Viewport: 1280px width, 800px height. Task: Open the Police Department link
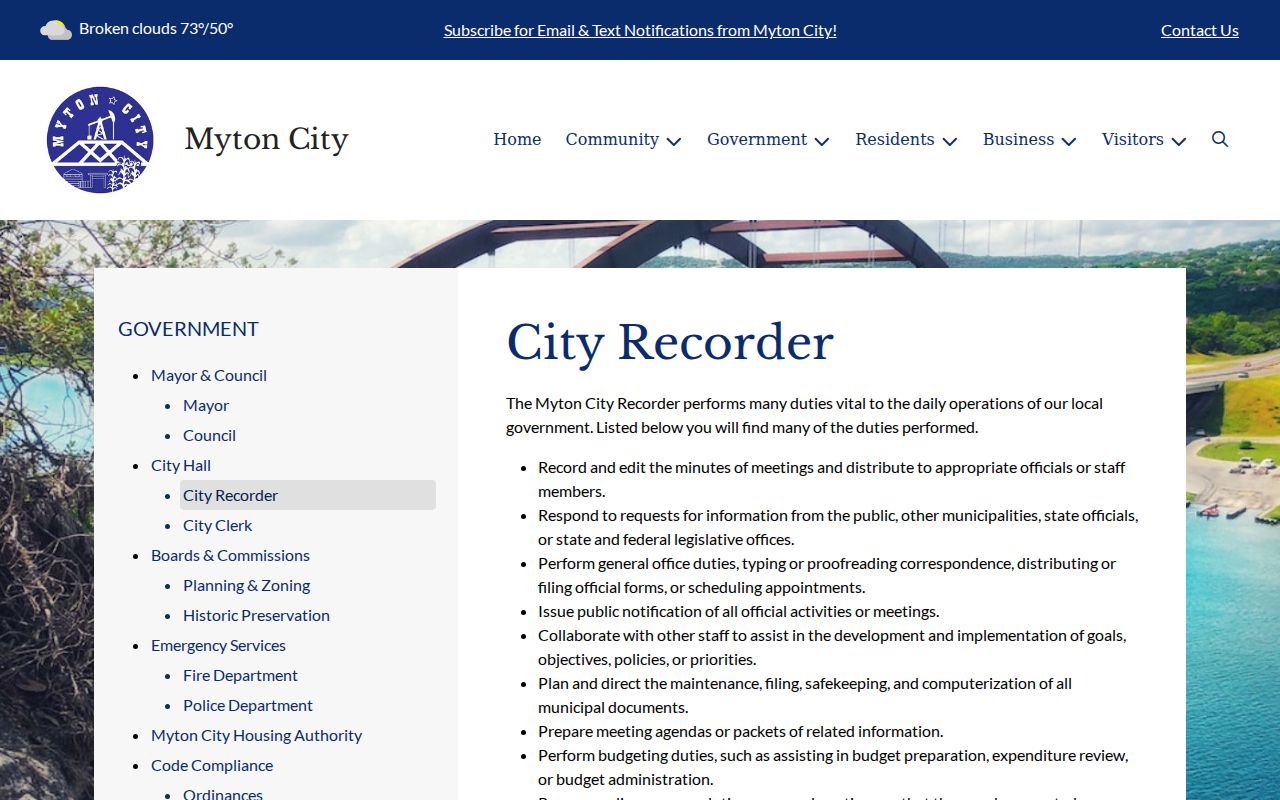click(248, 705)
